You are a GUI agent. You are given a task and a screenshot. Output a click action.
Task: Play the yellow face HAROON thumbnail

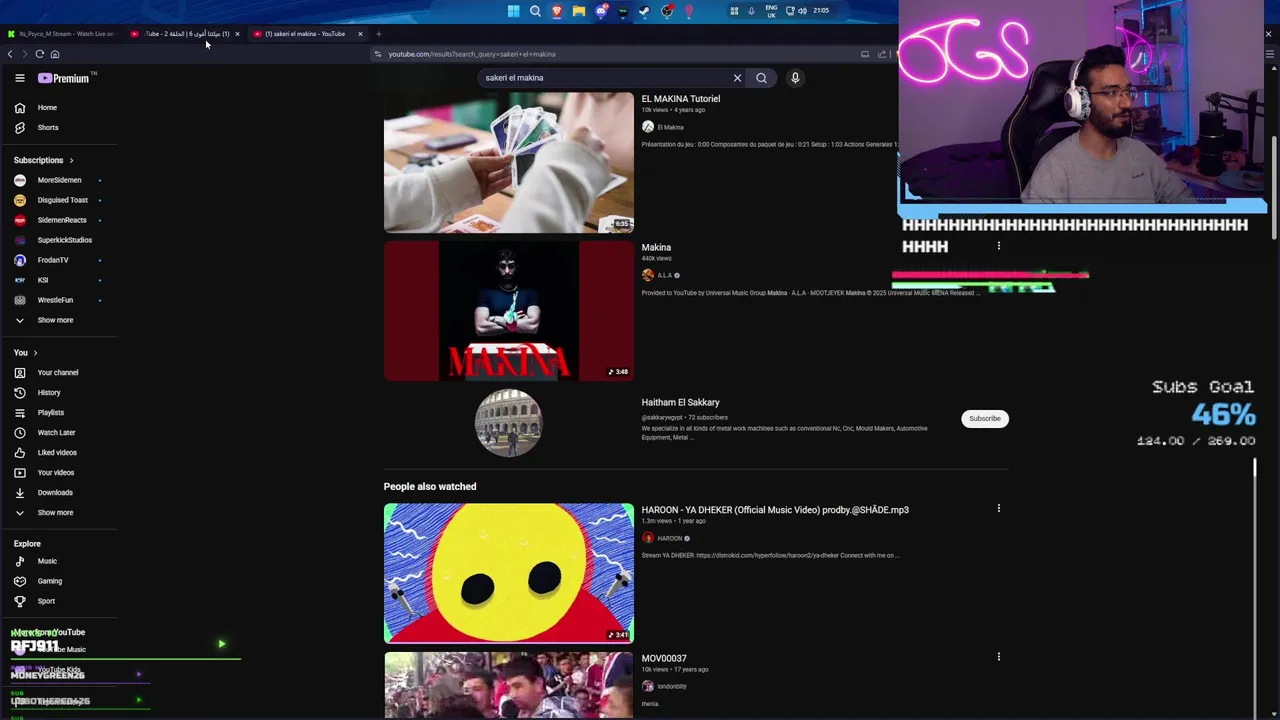coord(508,573)
